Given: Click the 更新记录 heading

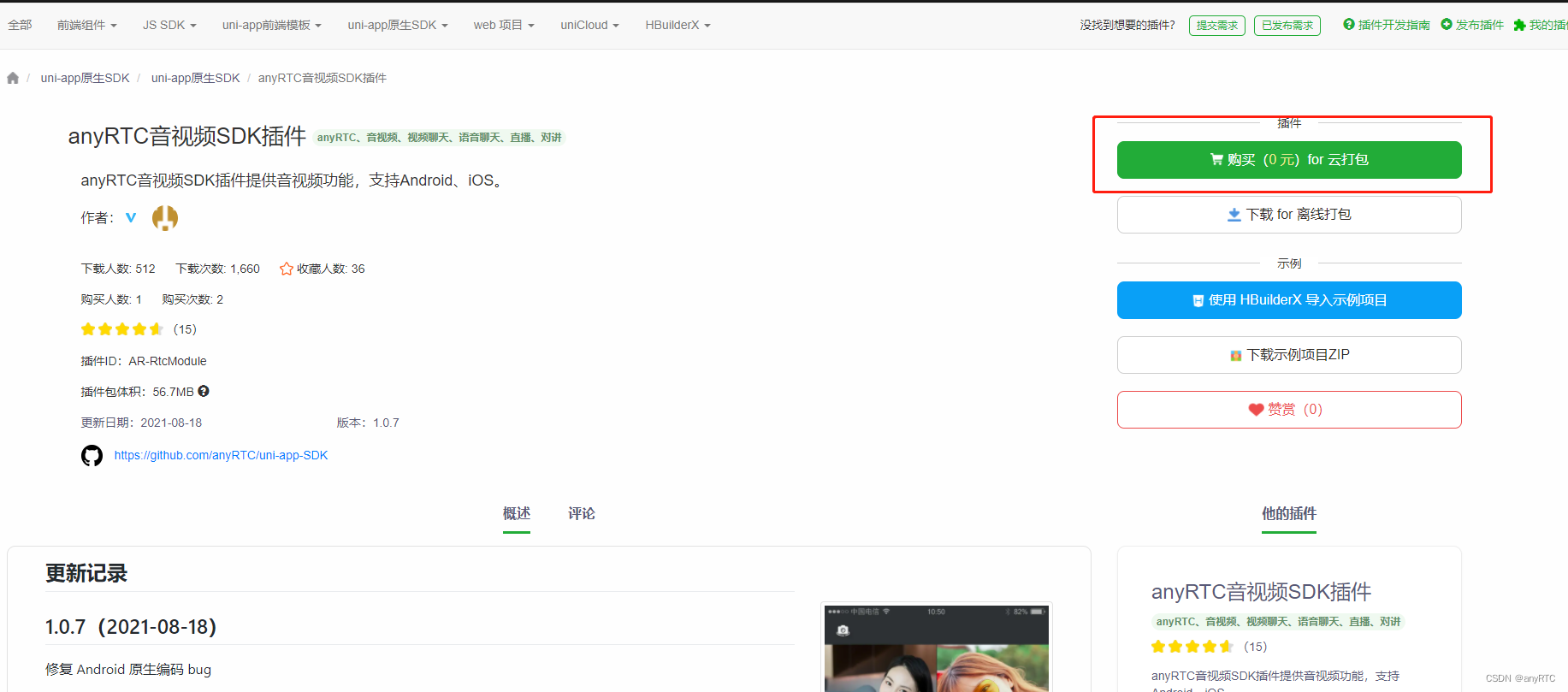Looking at the screenshot, I should click(x=86, y=573).
